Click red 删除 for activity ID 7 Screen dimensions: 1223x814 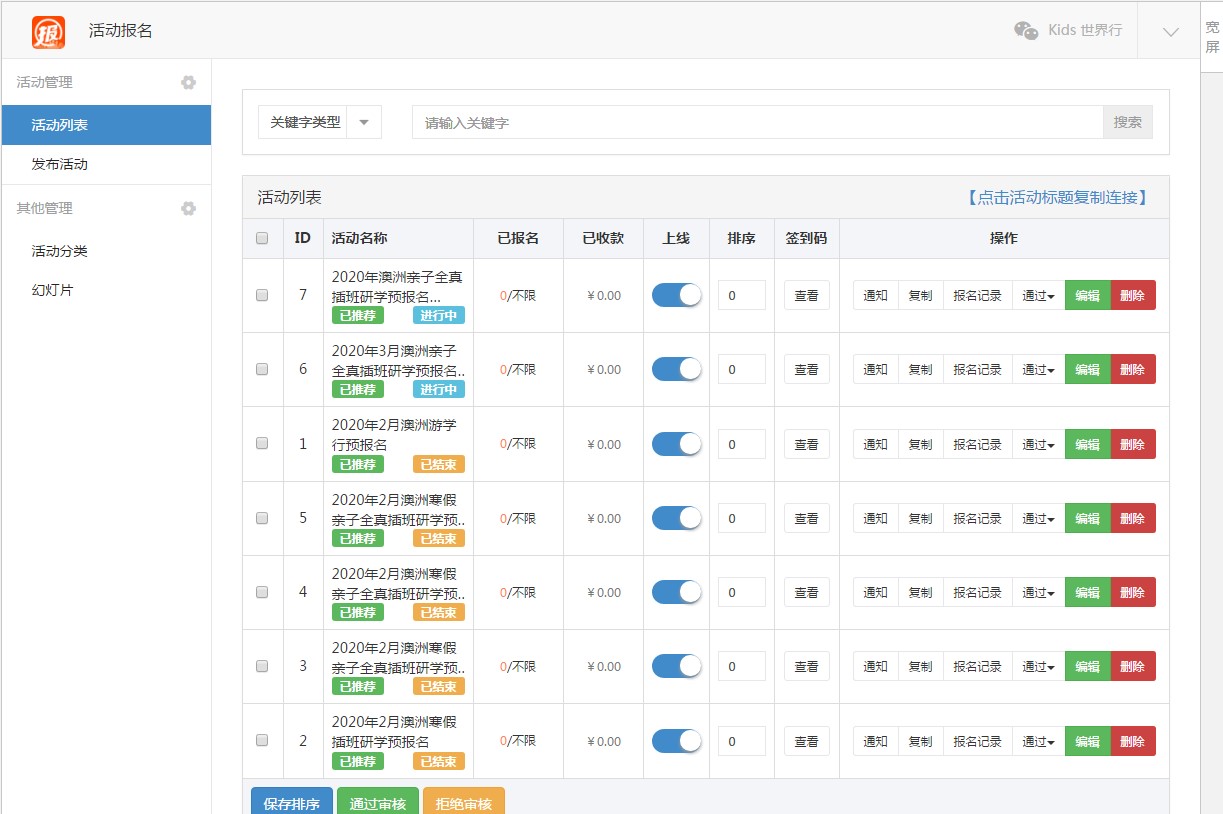(x=1133, y=295)
